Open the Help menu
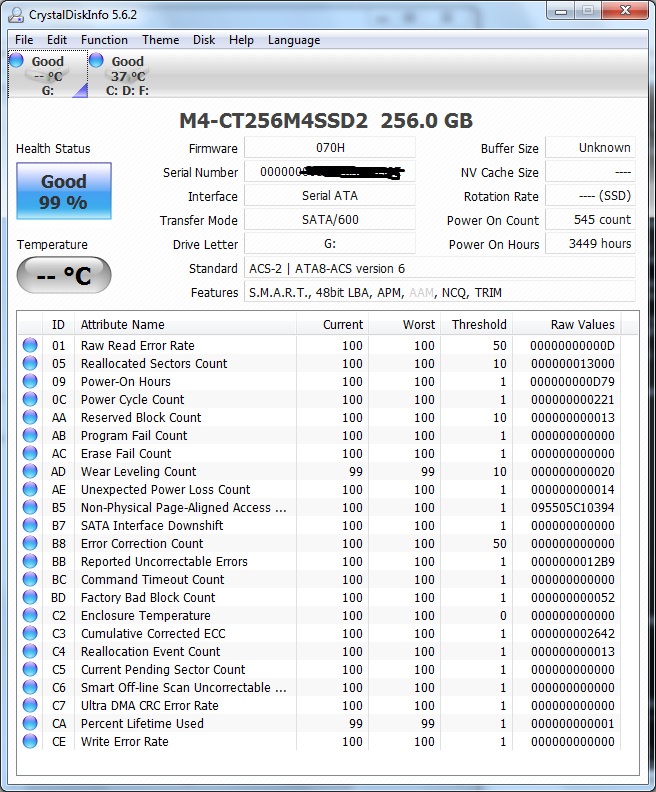 (x=241, y=40)
